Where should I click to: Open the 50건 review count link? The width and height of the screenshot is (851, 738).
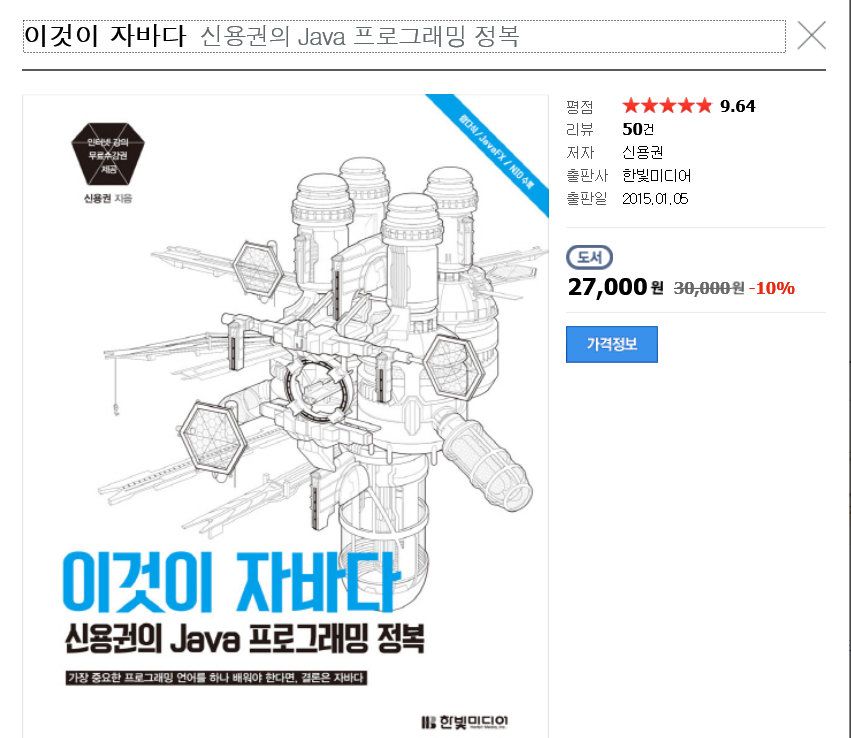pyautogui.click(x=638, y=129)
